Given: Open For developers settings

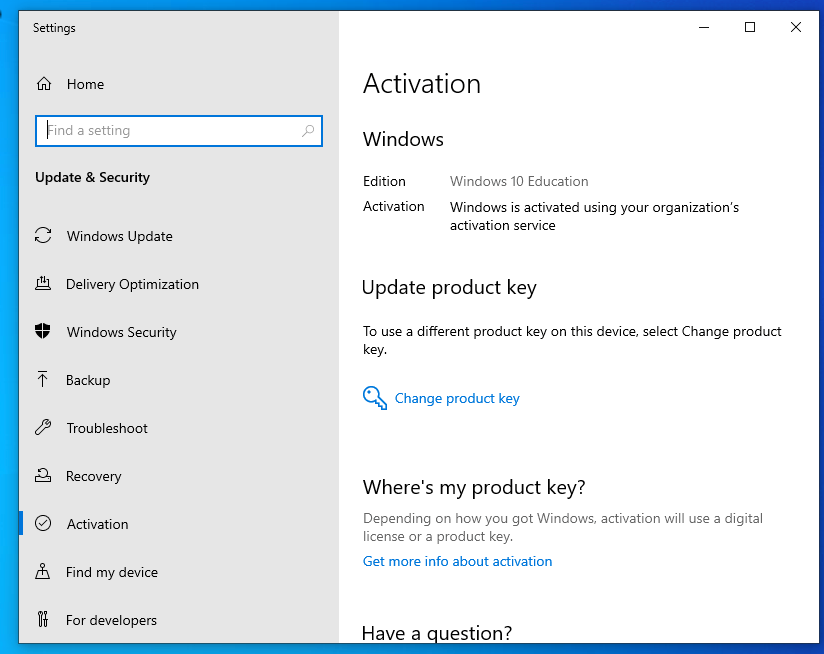Looking at the screenshot, I should click(179, 620).
